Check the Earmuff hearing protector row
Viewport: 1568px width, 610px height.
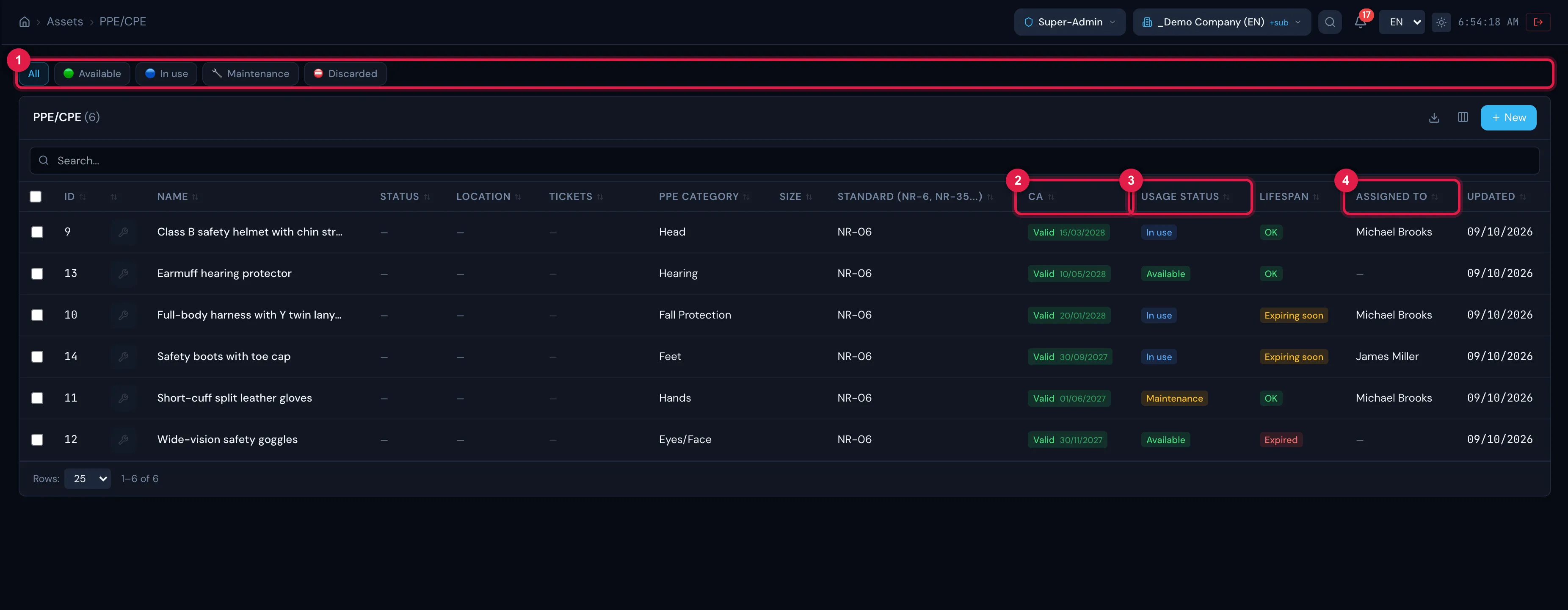37,274
